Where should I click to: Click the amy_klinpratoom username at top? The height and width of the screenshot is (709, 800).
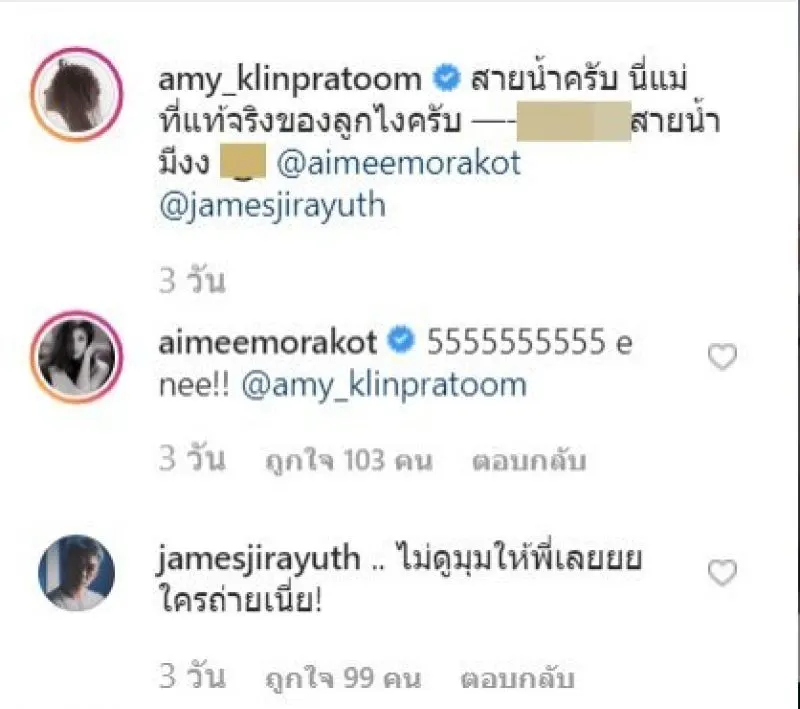[290, 81]
